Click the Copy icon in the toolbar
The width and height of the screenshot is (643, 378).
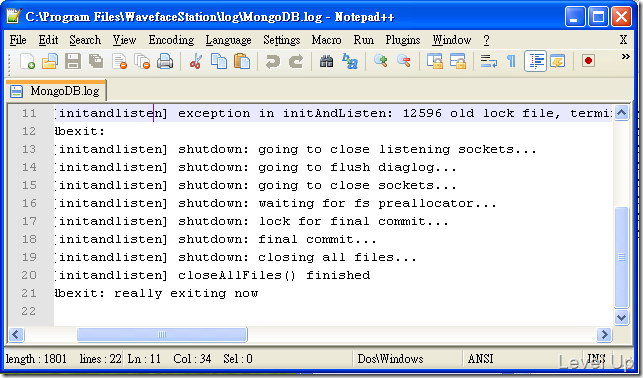coord(219,61)
